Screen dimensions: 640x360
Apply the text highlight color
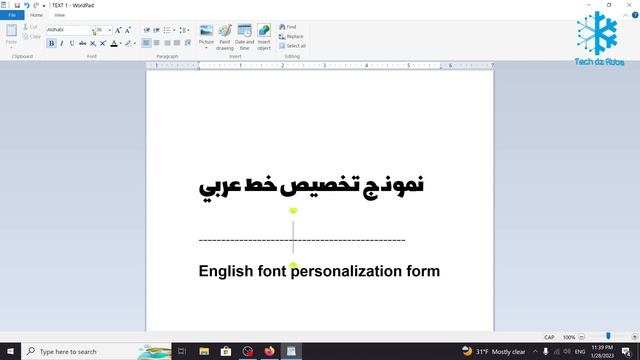pos(128,43)
